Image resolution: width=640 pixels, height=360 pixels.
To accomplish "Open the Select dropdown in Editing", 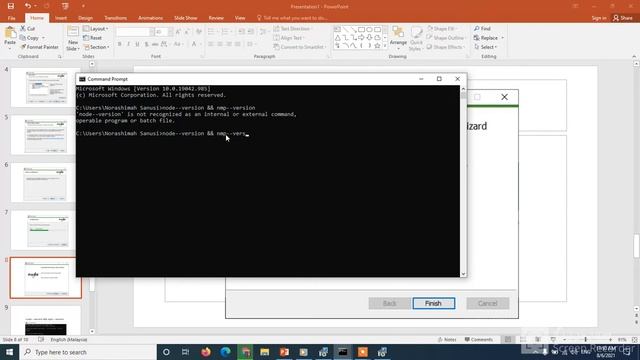I will [486, 47].
